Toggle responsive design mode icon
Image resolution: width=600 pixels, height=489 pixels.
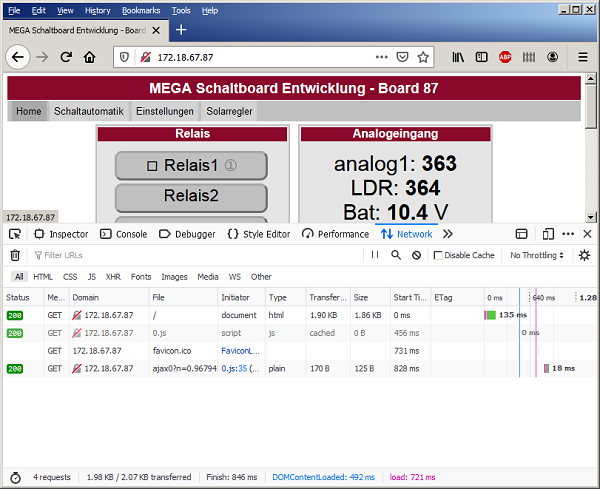[x=521, y=234]
